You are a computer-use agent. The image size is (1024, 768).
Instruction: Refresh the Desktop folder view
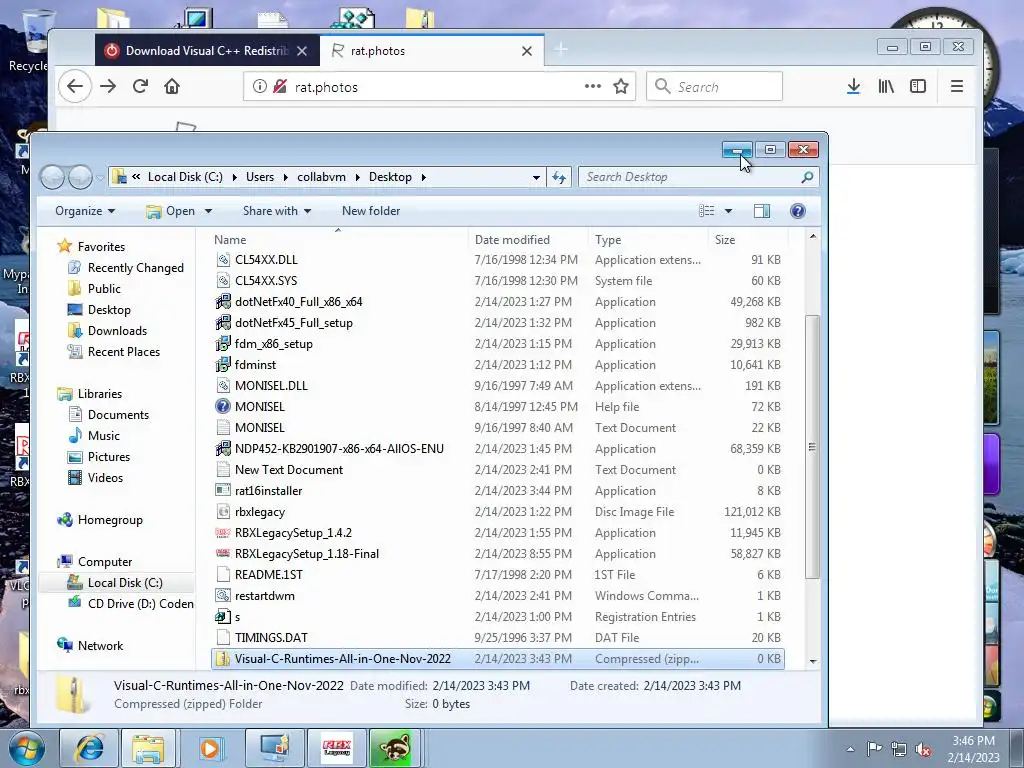(x=559, y=177)
